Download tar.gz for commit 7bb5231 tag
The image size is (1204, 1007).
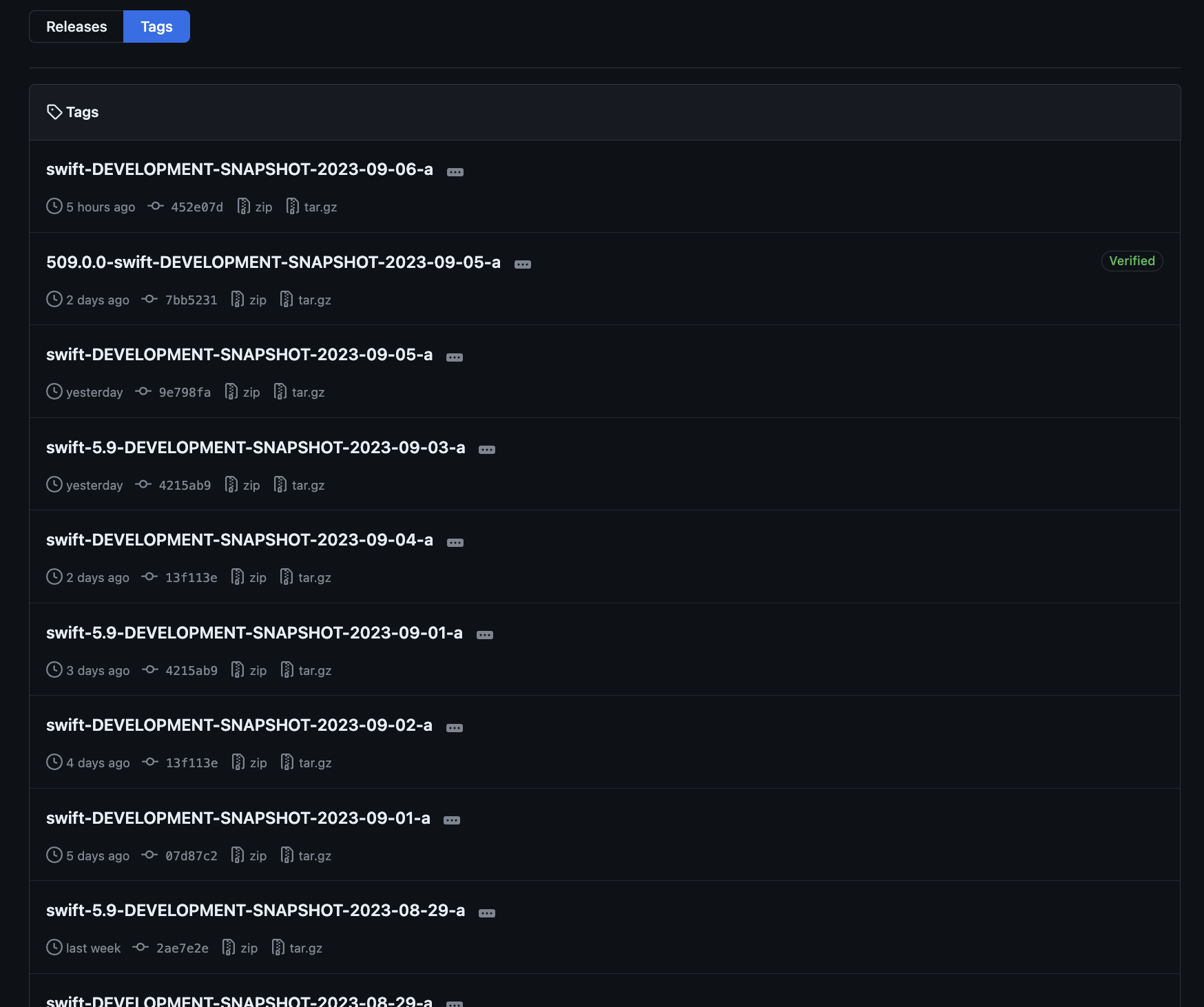(305, 300)
